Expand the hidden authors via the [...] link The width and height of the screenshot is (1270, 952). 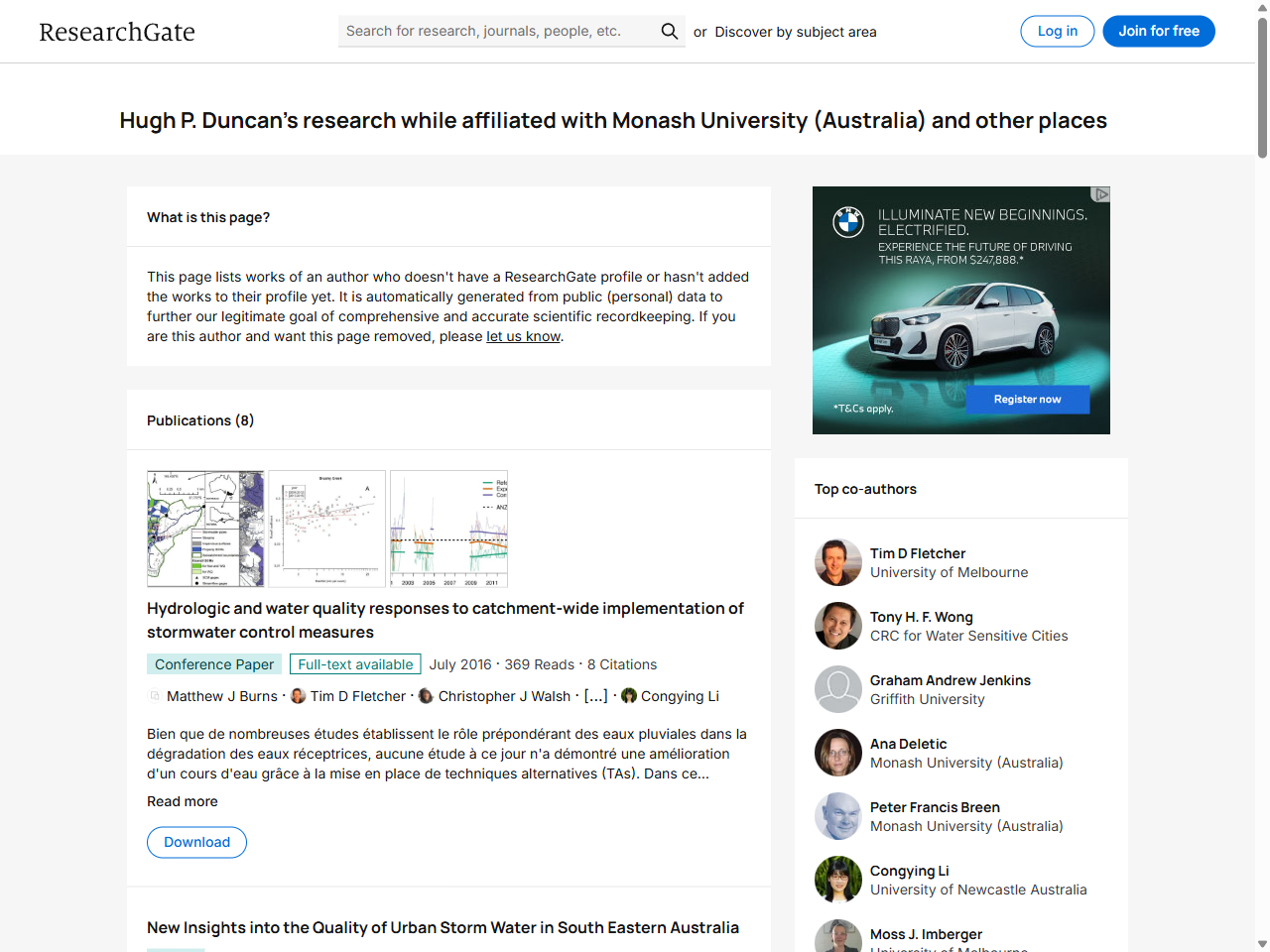(597, 696)
